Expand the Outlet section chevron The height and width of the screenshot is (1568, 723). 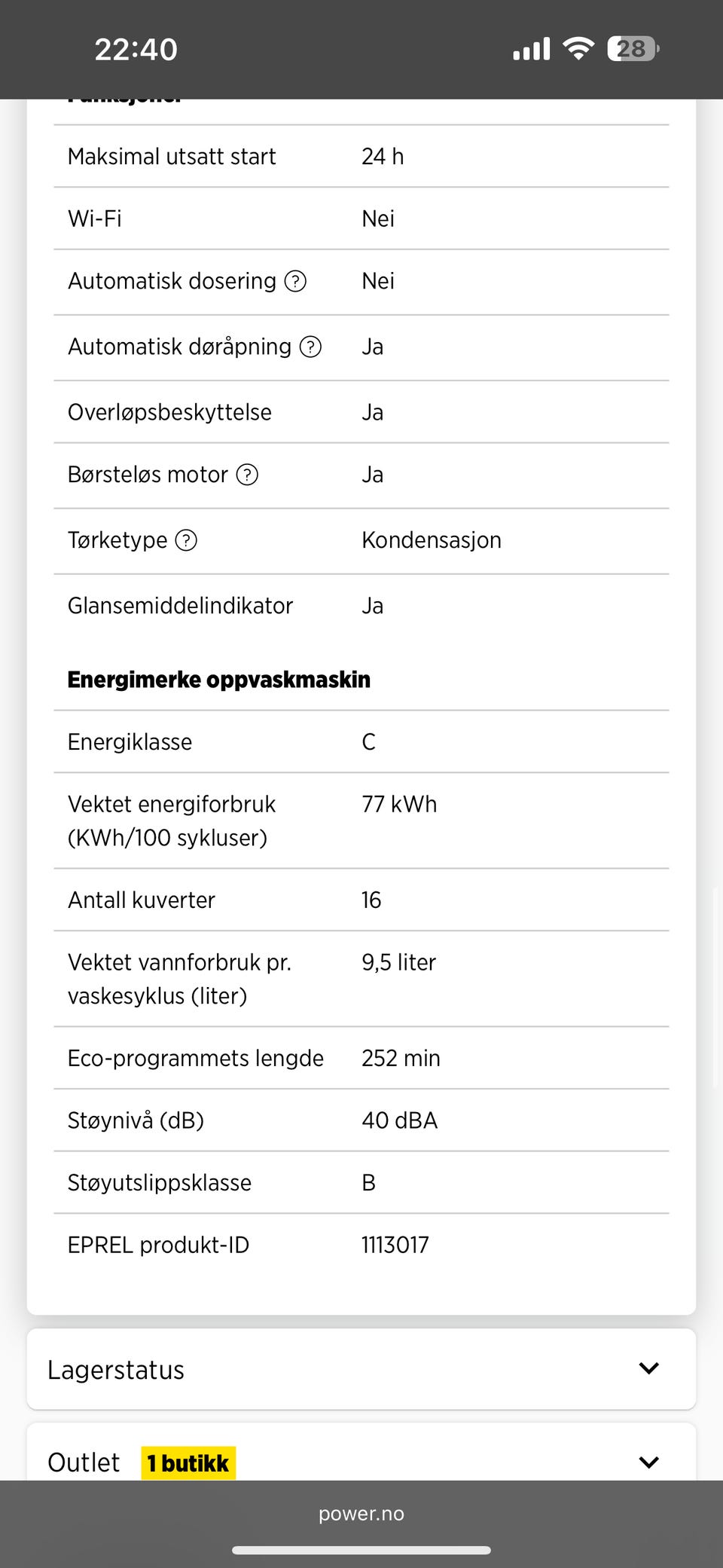[648, 1463]
